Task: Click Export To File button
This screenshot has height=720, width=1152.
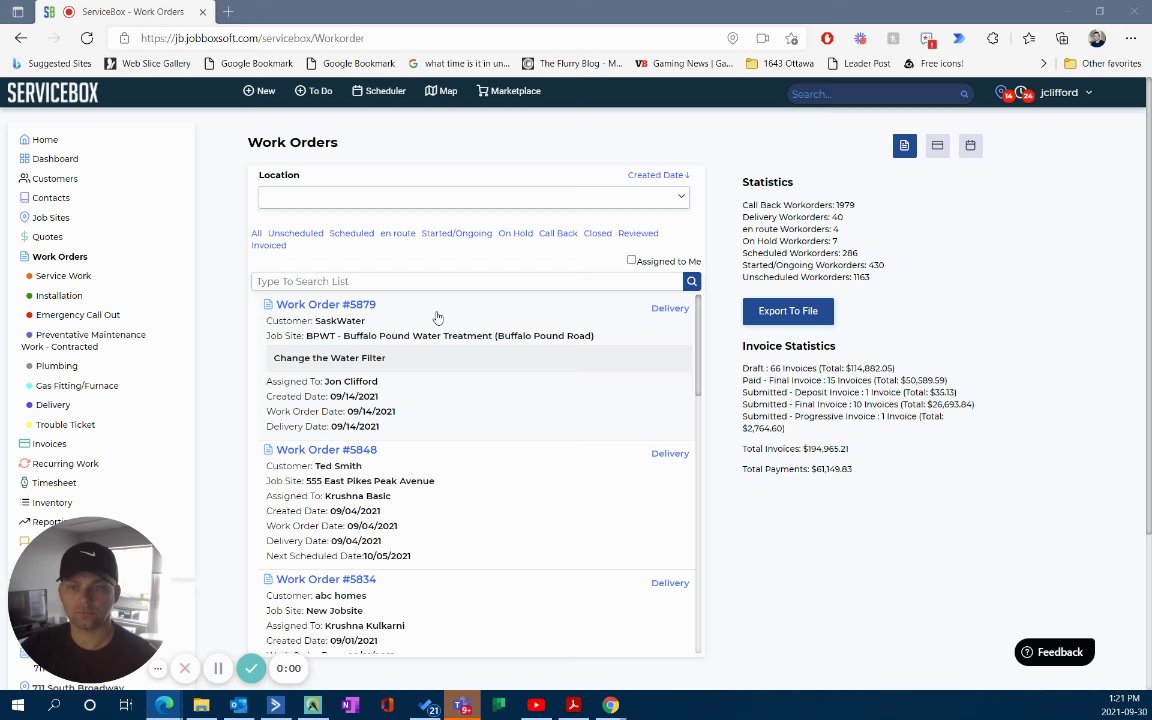Action: pos(788,311)
